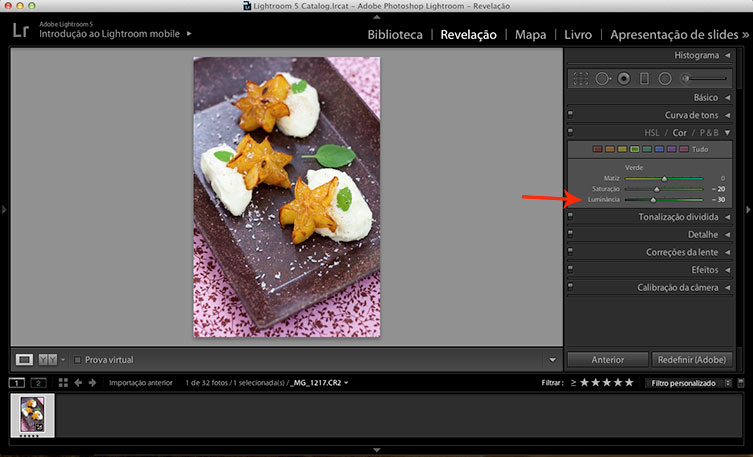
Task: Select the Spot Removal tool
Action: click(602, 78)
